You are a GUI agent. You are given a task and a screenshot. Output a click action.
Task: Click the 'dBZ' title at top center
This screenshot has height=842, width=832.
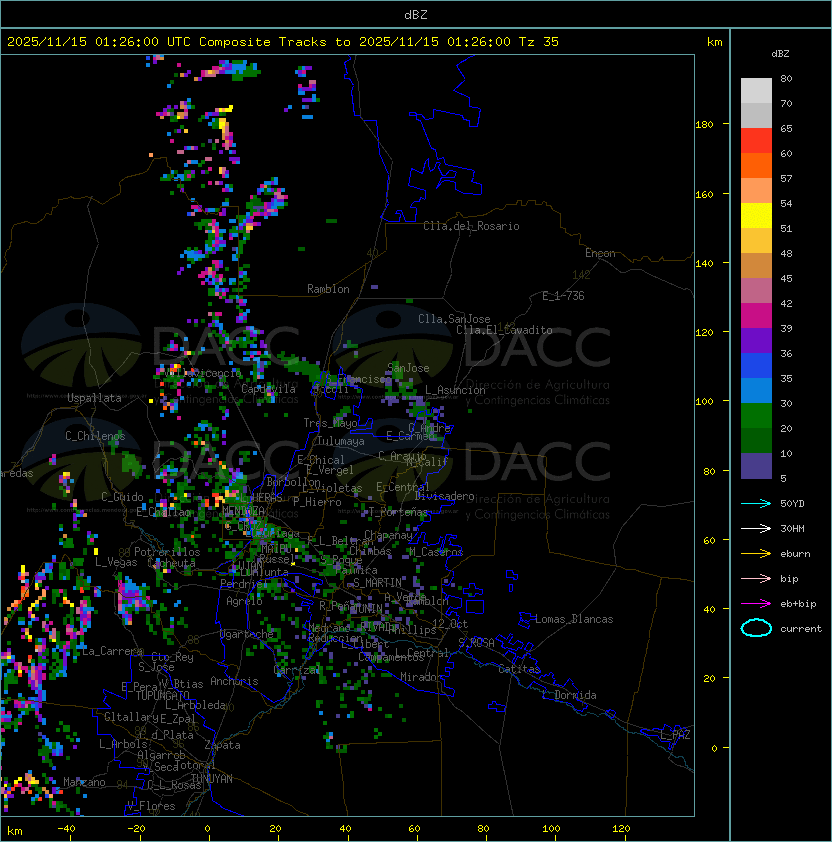[x=416, y=14]
